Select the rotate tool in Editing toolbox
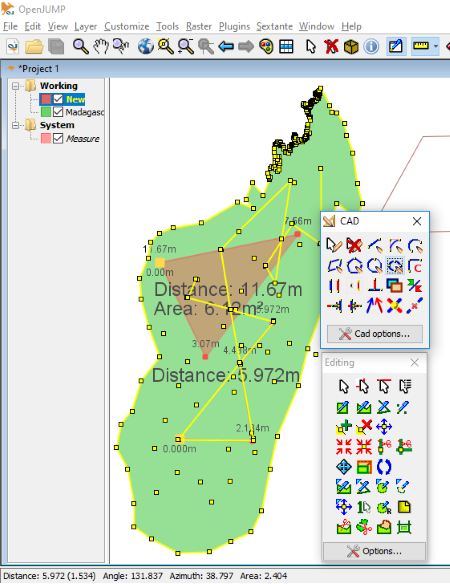This screenshot has height=584, width=450. [x=384, y=467]
